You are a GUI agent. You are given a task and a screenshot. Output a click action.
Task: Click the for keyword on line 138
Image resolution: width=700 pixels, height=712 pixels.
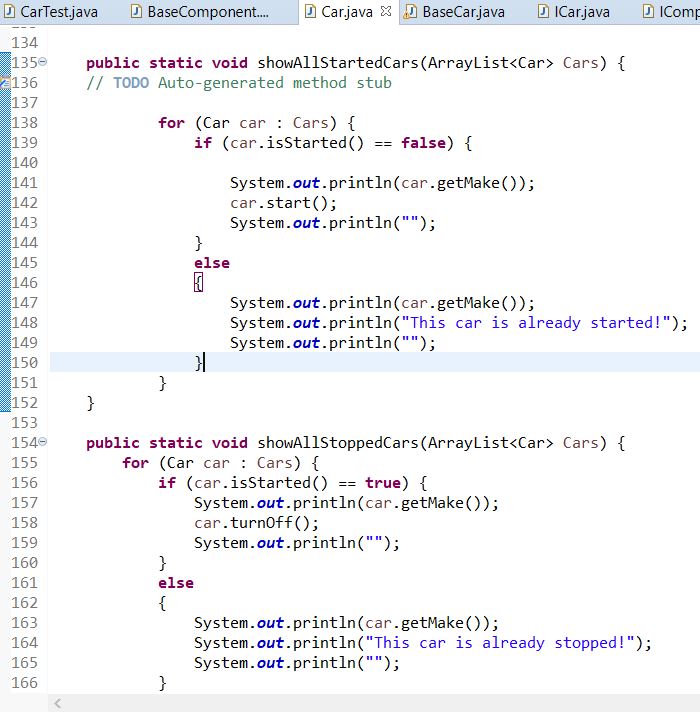click(x=172, y=123)
